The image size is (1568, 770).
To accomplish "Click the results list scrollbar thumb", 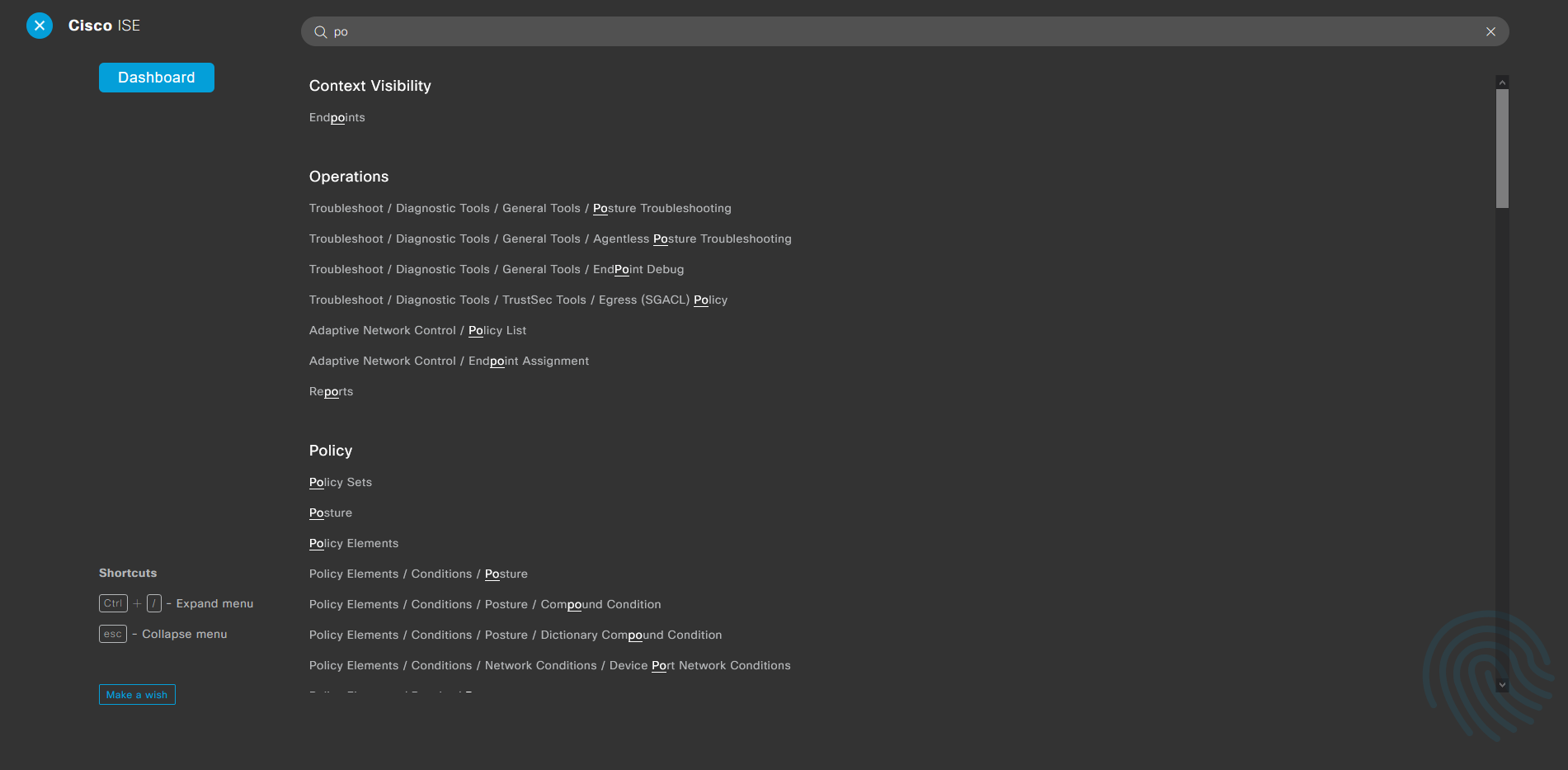I will pos(1502,149).
